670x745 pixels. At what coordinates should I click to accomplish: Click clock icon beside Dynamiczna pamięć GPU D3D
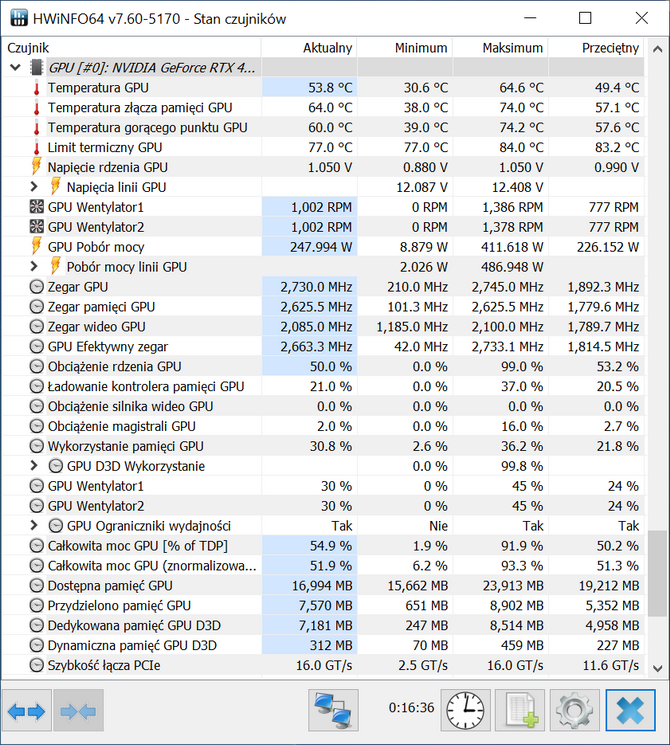pyautogui.click(x=37, y=645)
